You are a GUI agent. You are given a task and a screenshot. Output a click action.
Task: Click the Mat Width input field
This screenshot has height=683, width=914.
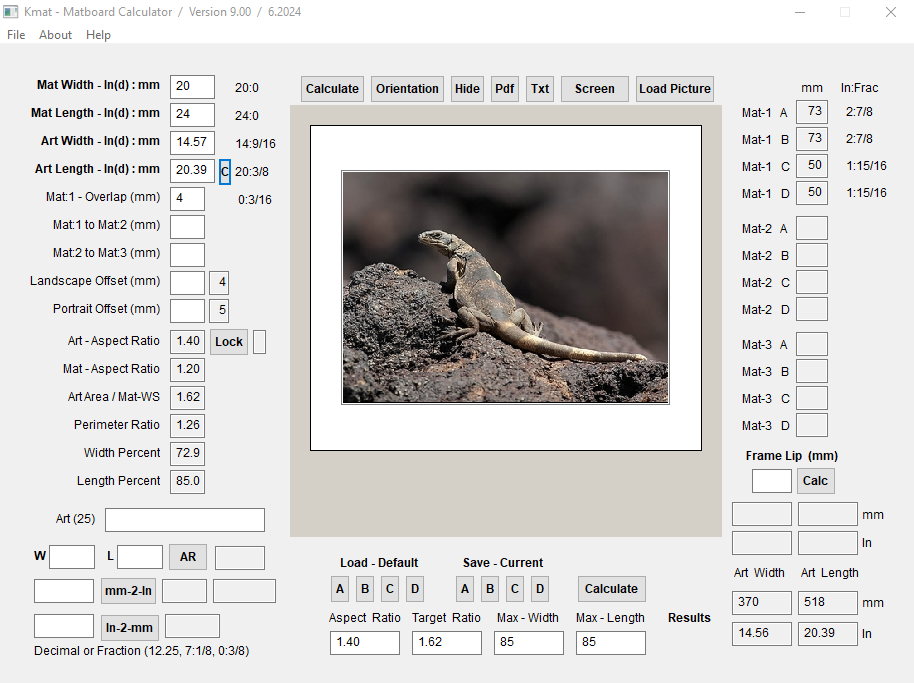point(192,87)
